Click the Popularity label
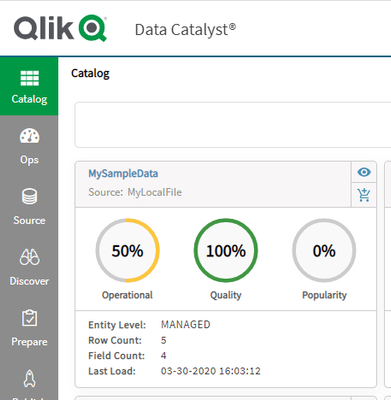Image resolution: width=391 pixels, height=400 pixels. point(324,295)
